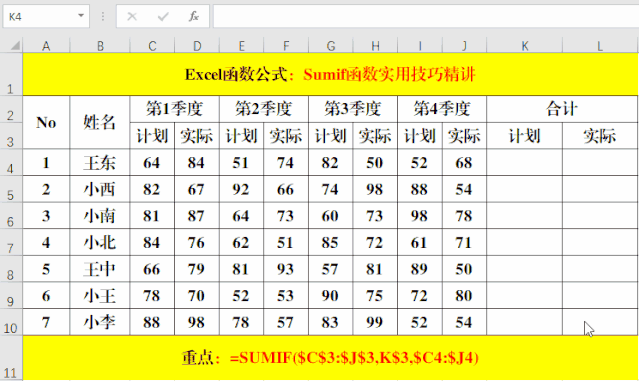This screenshot has width=639, height=381.
Task: Click the name cell '小李'
Action: coord(100,322)
